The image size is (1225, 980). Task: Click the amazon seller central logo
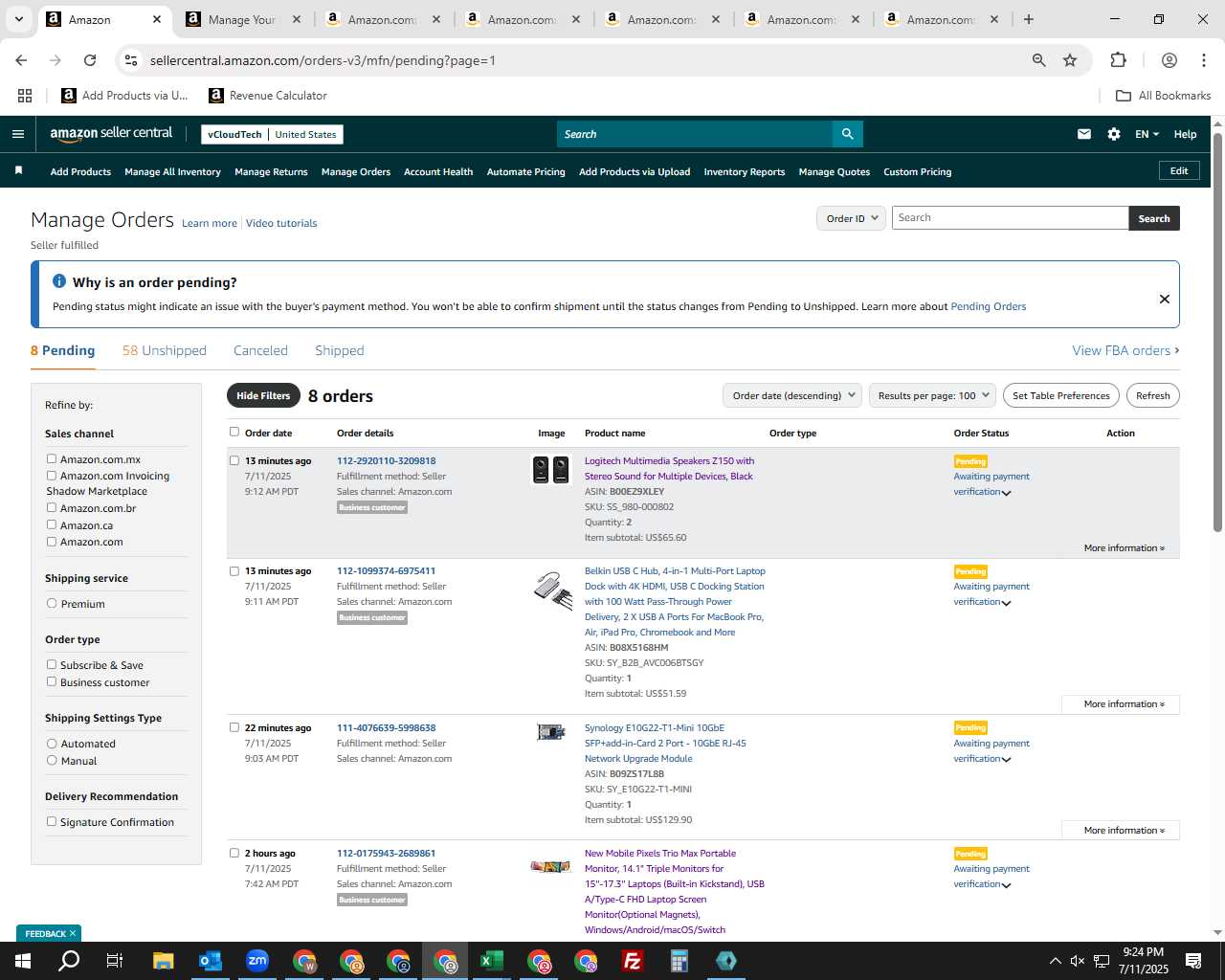click(111, 134)
